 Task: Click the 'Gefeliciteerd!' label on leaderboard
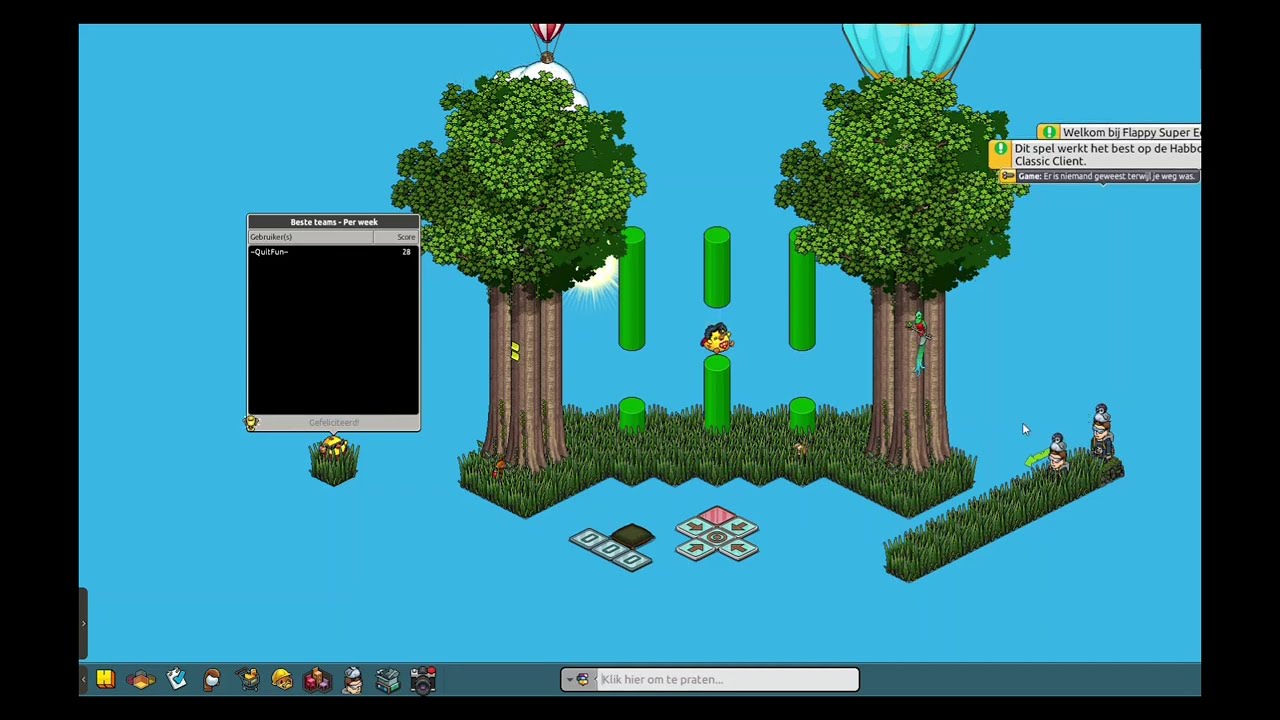click(334, 423)
